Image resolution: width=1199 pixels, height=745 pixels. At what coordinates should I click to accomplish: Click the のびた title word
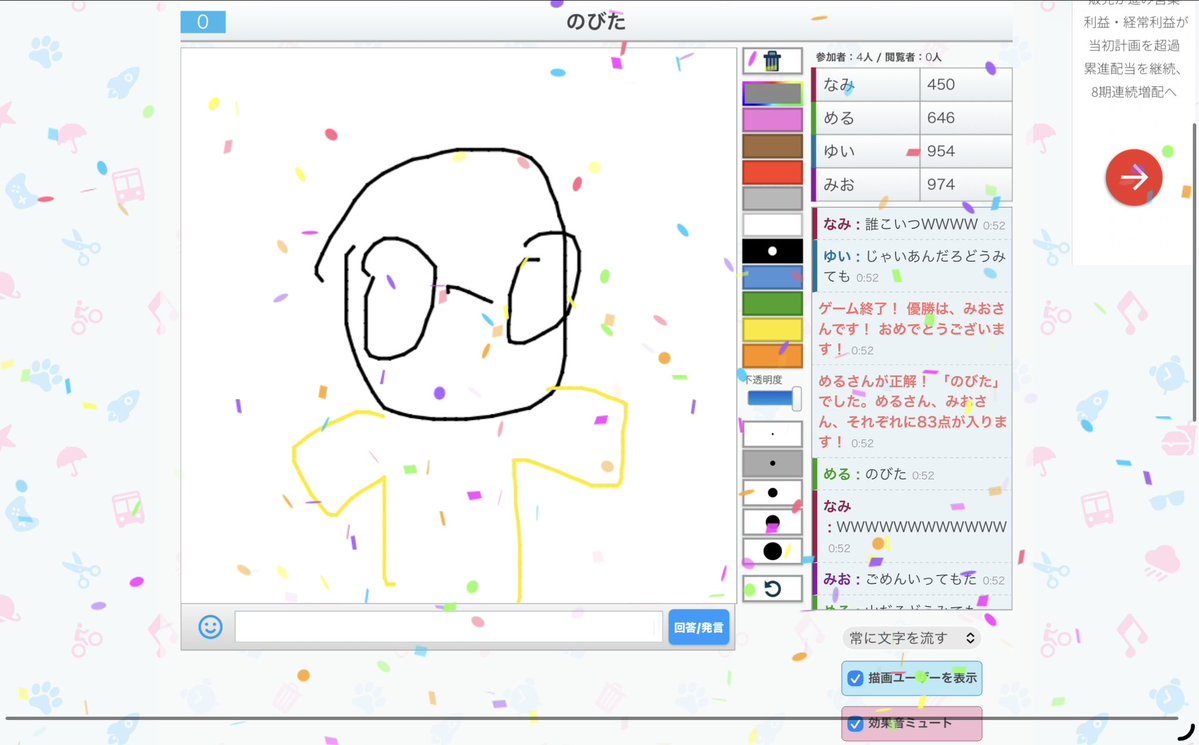[x=596, y=21]
